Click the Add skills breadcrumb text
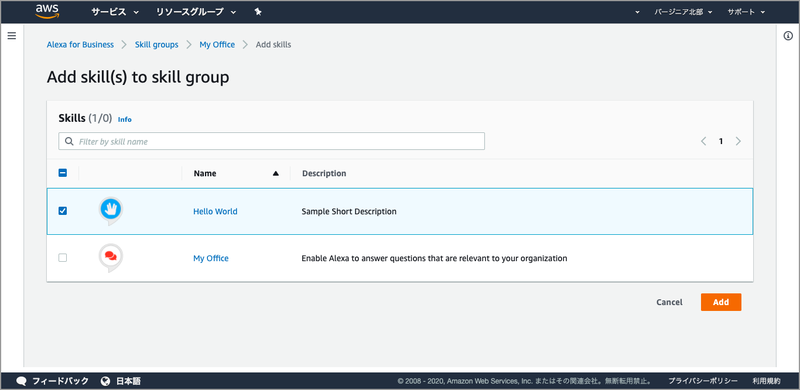This screenshot has height=390, width=800. click(273, 44)
